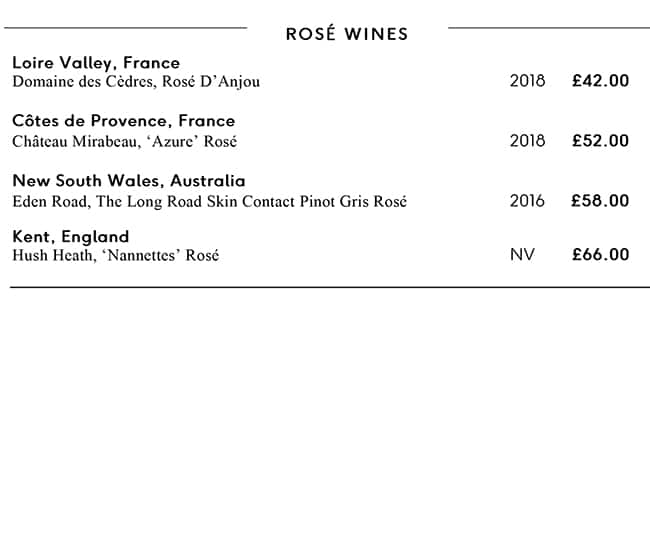Select Hush Heath 'Nannettes' Rosé wine
This screenshot has width=650, height=550.
click(115, 255)
